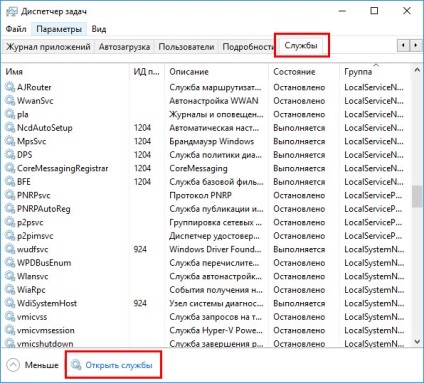This screenshot has width=424, height=383.
Task: Open the Файл menu
Action: pyautogui.click(x=16, y=29)
